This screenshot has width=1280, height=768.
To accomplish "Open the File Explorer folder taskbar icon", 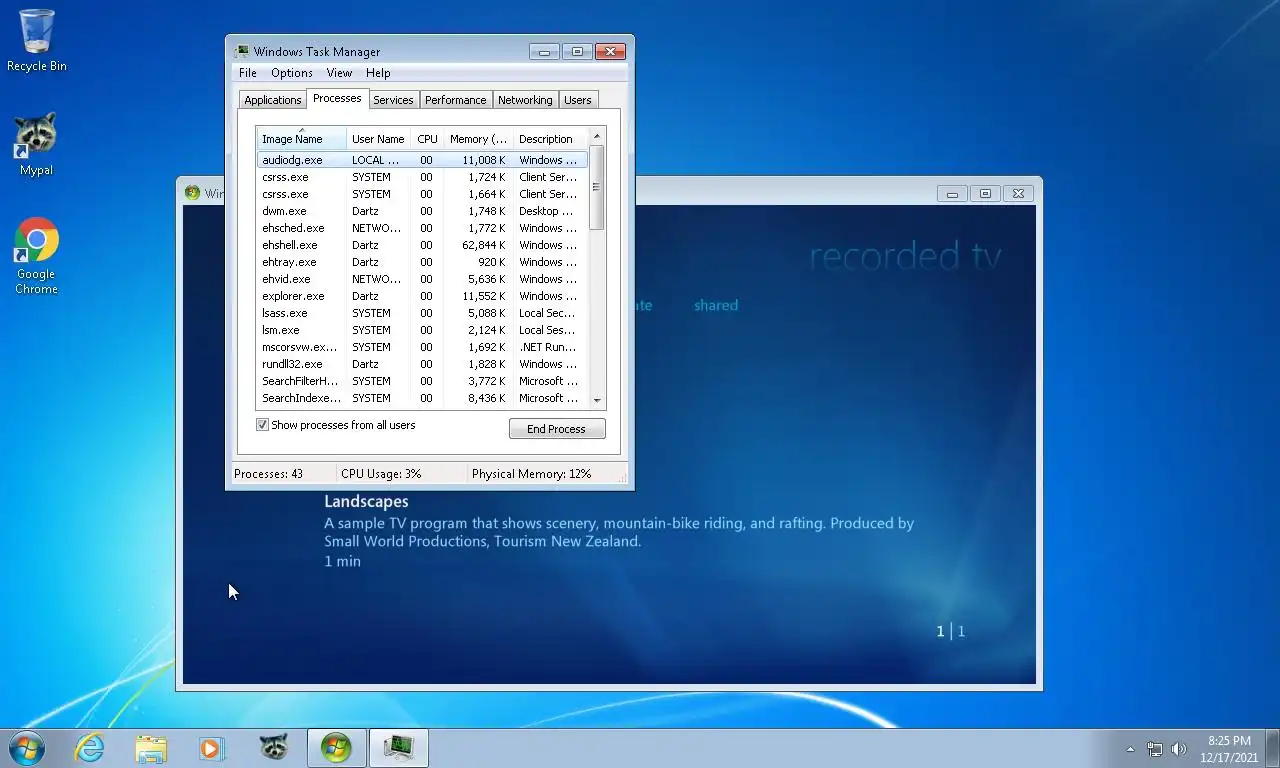I will [151, 747].
